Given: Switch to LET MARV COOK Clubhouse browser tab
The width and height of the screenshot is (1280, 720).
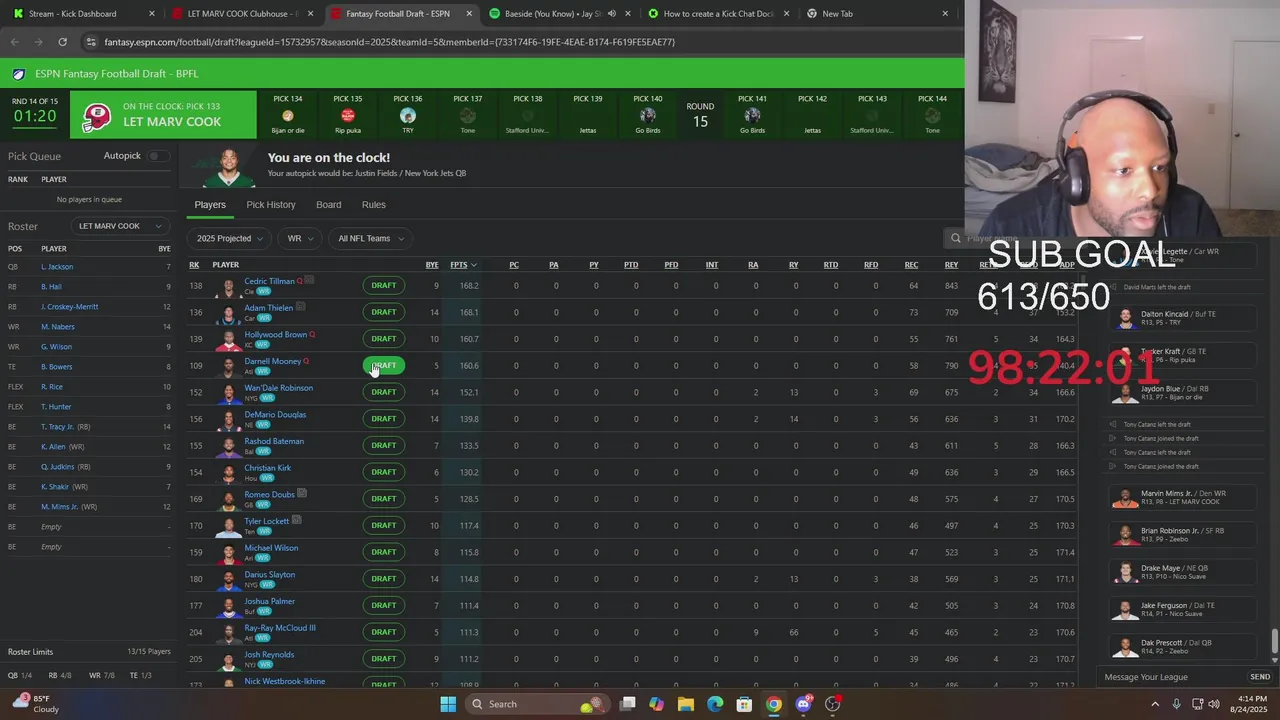Looking at the screenshot, I should coord(244,14).
